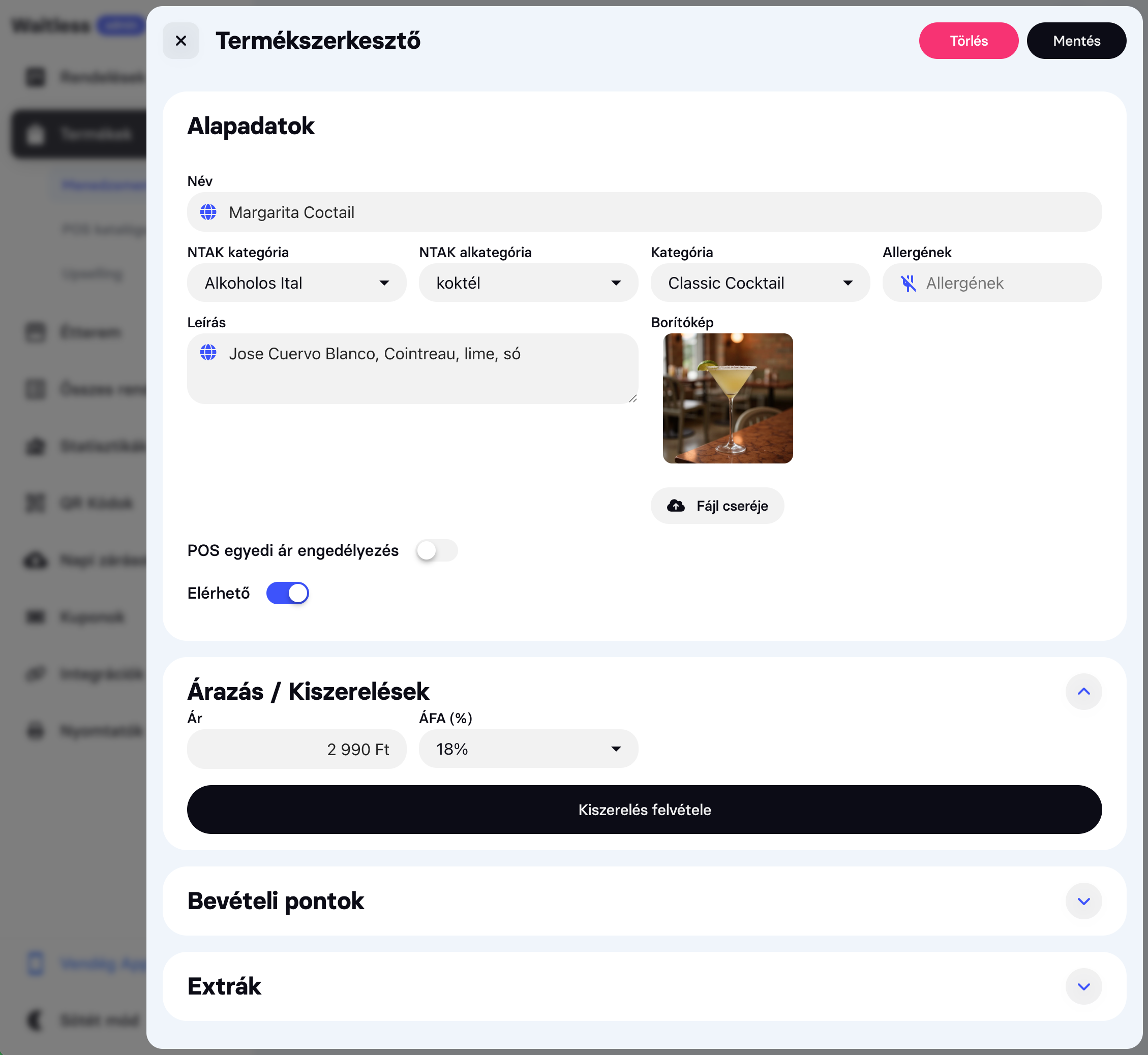Expand the Extrák section

[1083, 986]
